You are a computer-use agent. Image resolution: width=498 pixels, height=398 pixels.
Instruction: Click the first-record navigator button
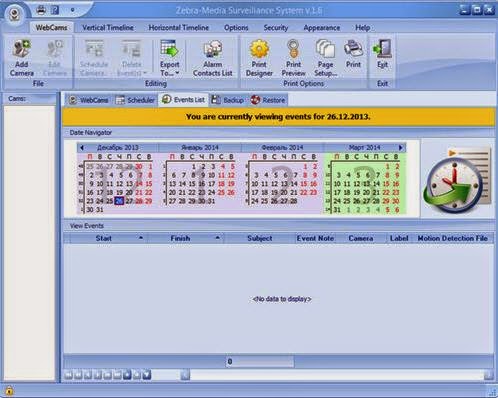pyautogui.click(x=68, y=375)
